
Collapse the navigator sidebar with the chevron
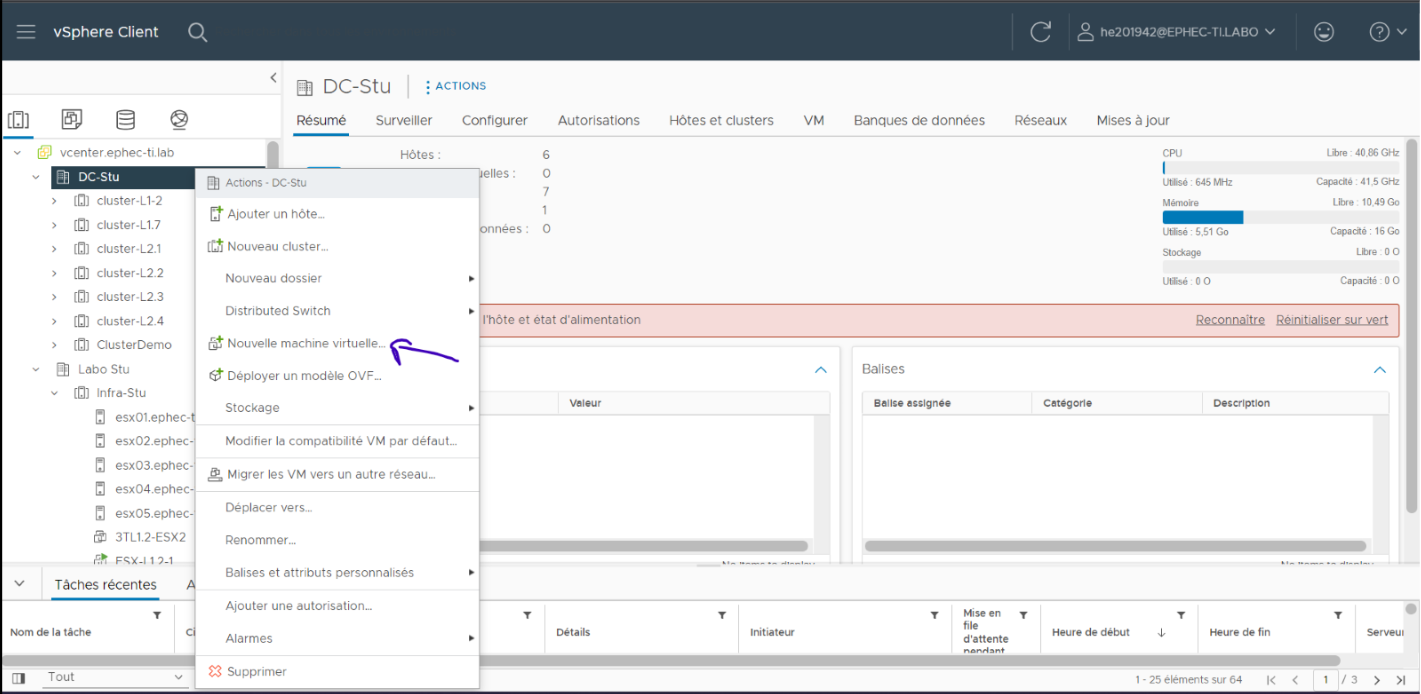coord(273,78)
